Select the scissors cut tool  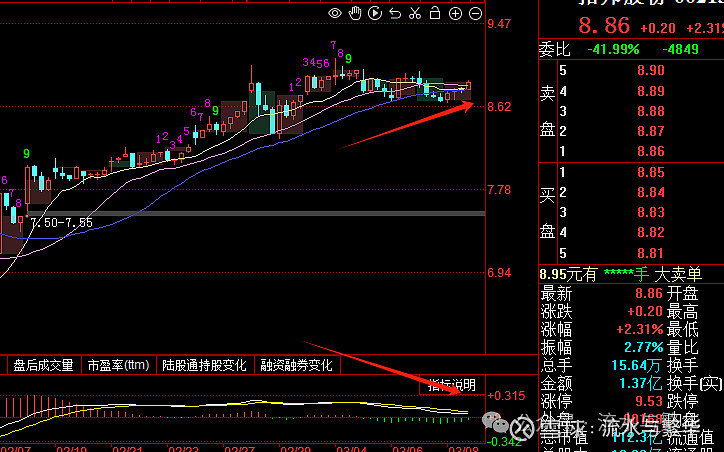click(x=415, y=13)
